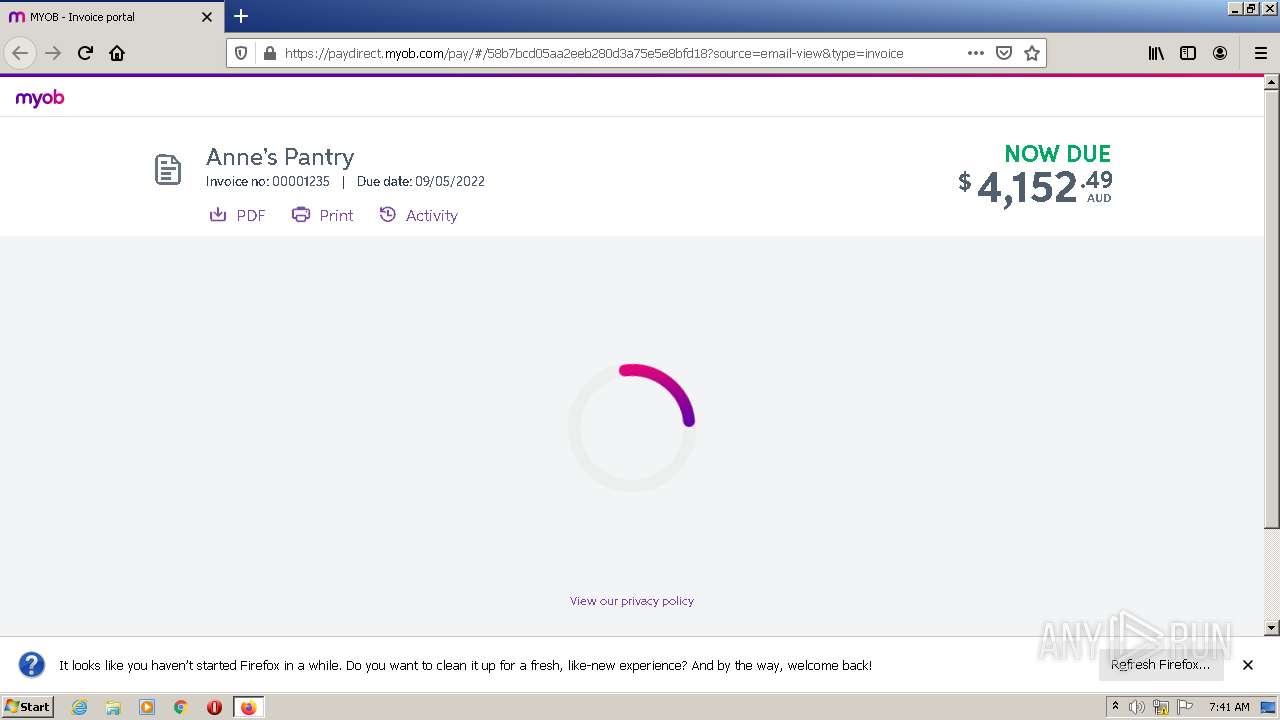Click the show desktop button
1280x720 pixels.
click(1268, 707)
